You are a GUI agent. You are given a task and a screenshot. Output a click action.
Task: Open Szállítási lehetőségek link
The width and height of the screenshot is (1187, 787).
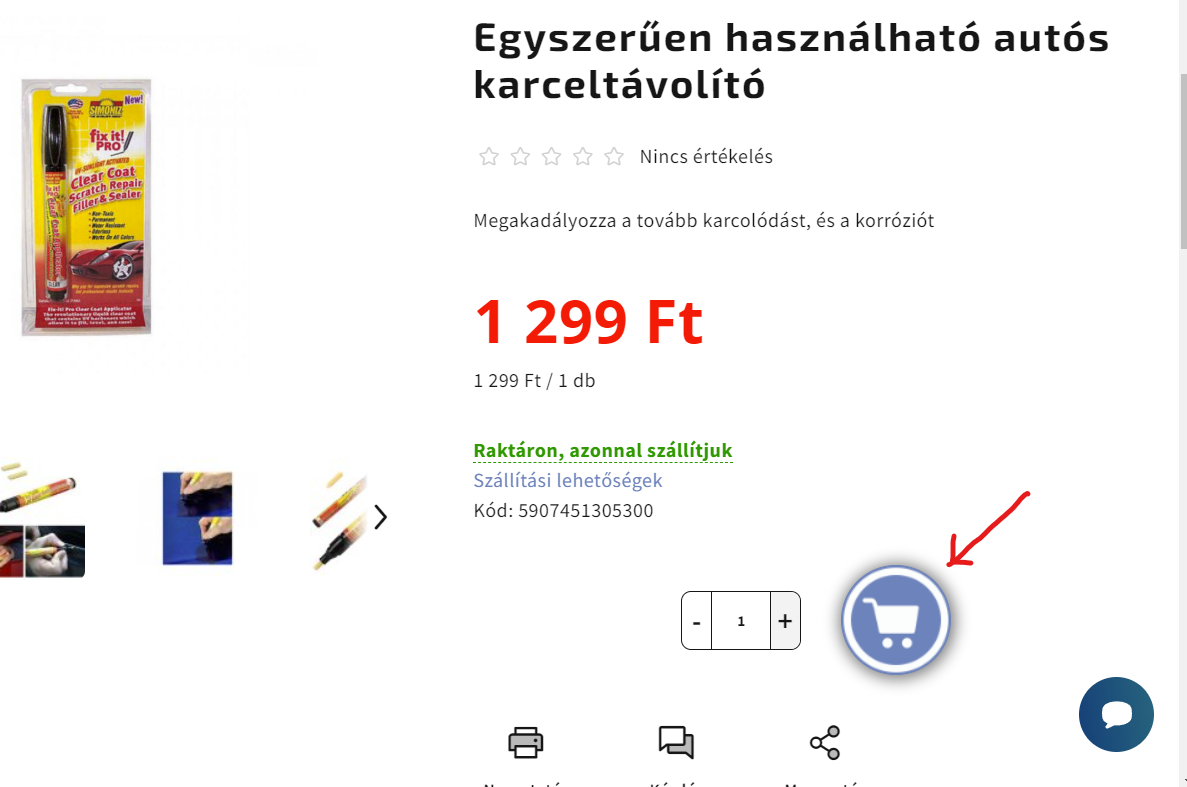tap(568, 481)
